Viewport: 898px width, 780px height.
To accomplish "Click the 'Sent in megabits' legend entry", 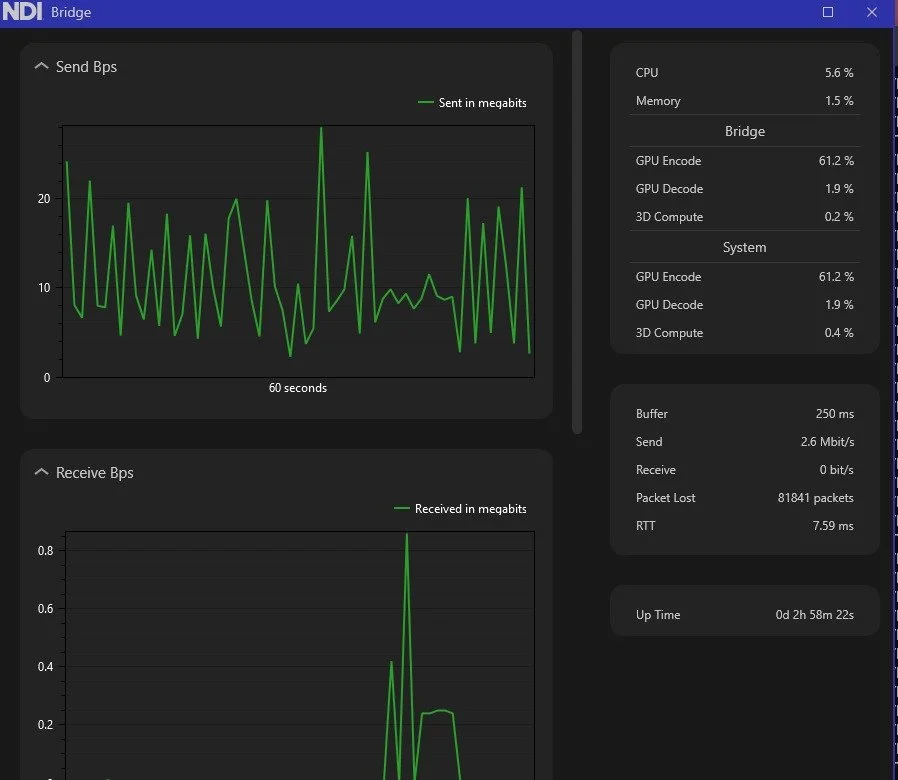I will click(472, 103).
